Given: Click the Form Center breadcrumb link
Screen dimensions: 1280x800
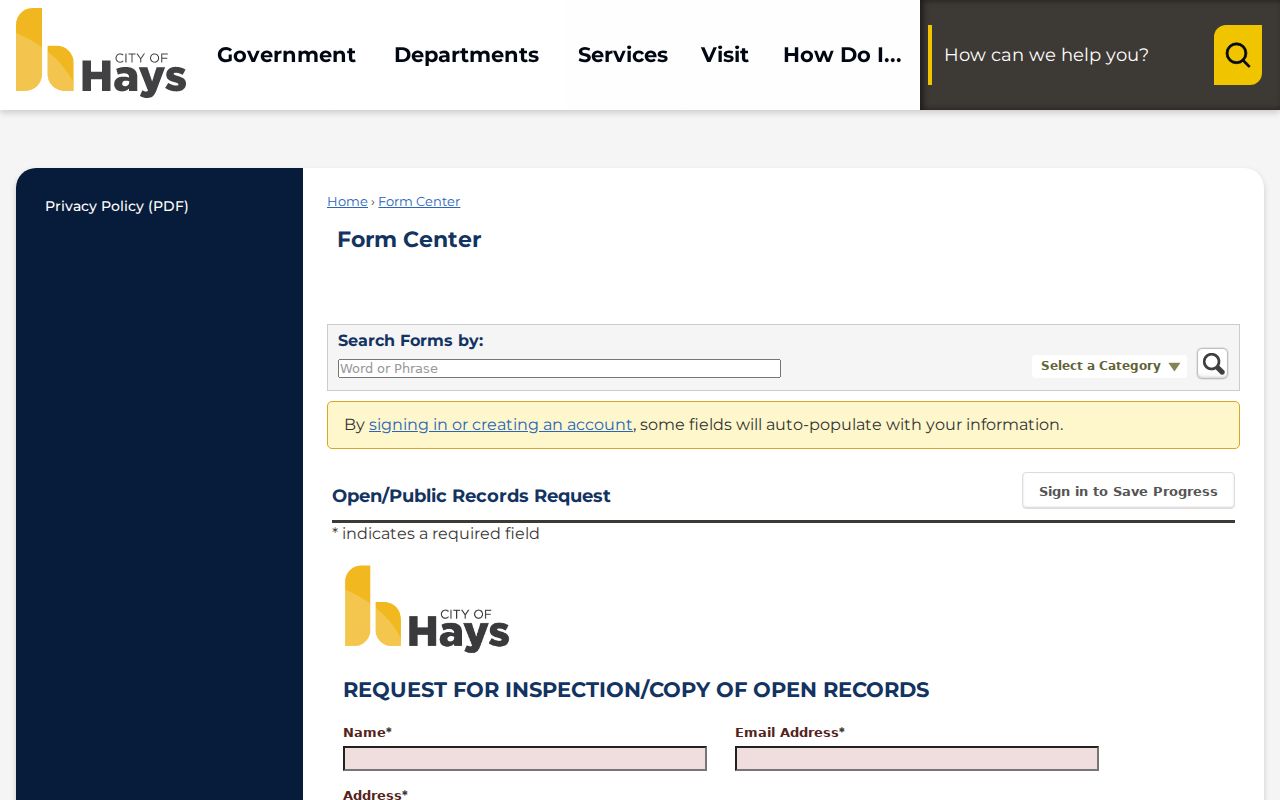Looking at the screenshot, I should (x=419, y=202).
